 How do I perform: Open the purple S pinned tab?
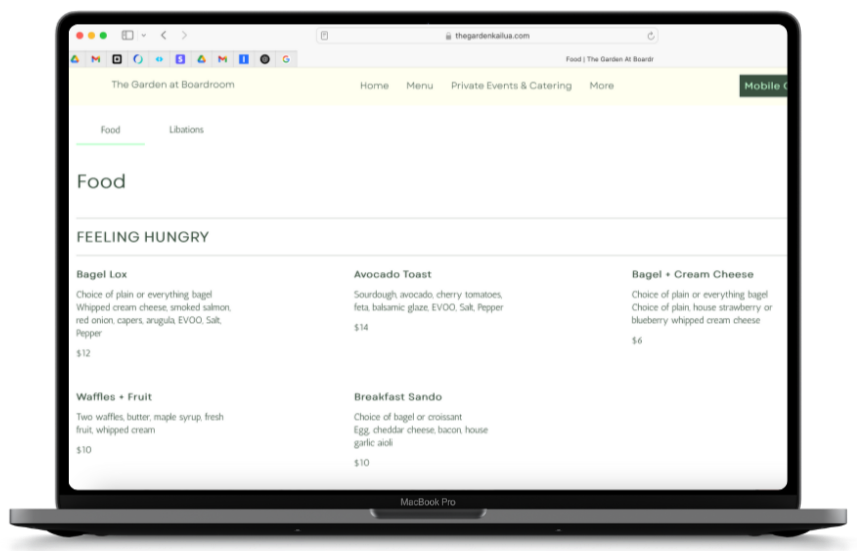click(x=180, y=59)
